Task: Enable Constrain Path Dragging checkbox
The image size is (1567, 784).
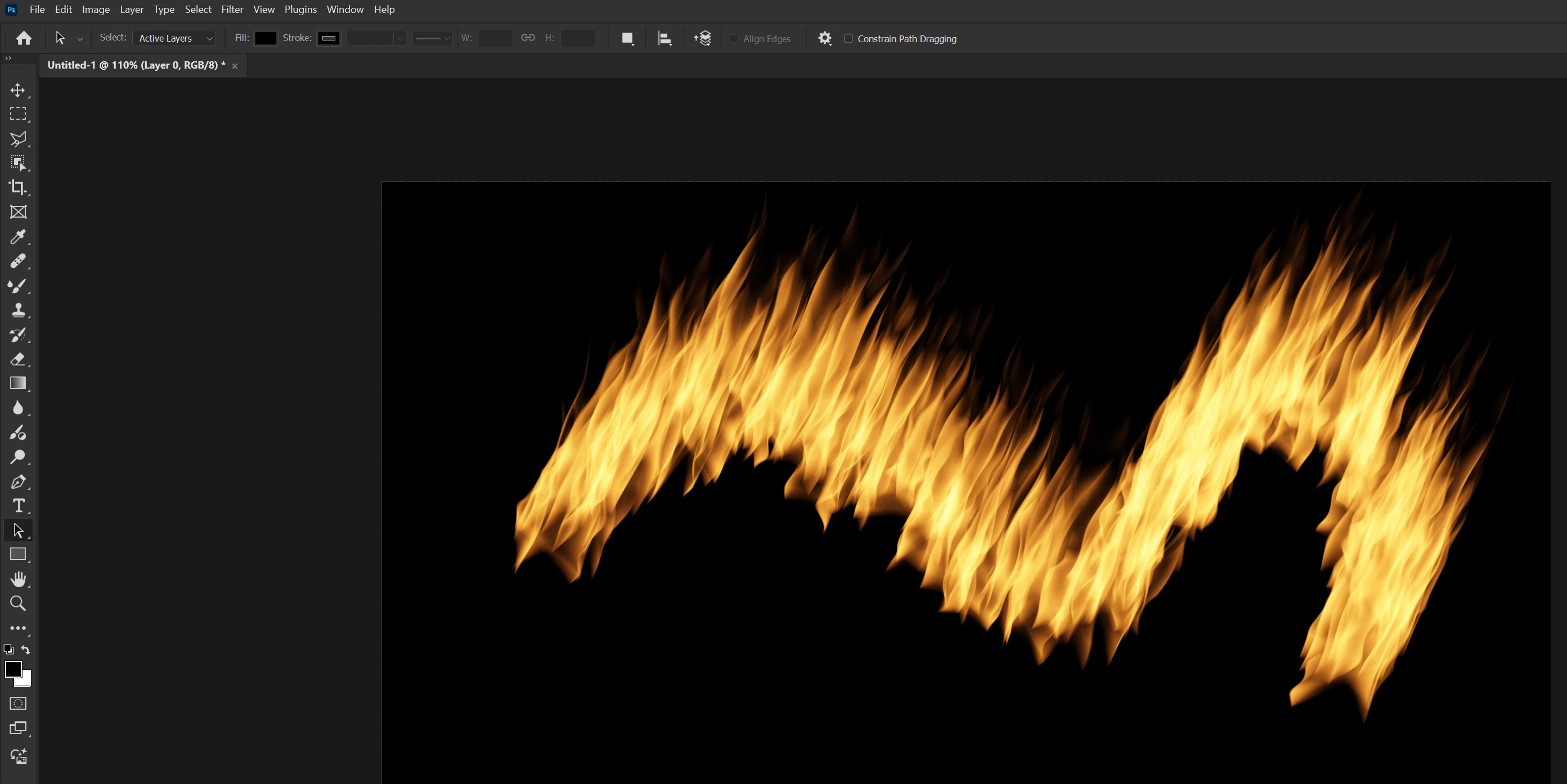Action: point(848,38)
